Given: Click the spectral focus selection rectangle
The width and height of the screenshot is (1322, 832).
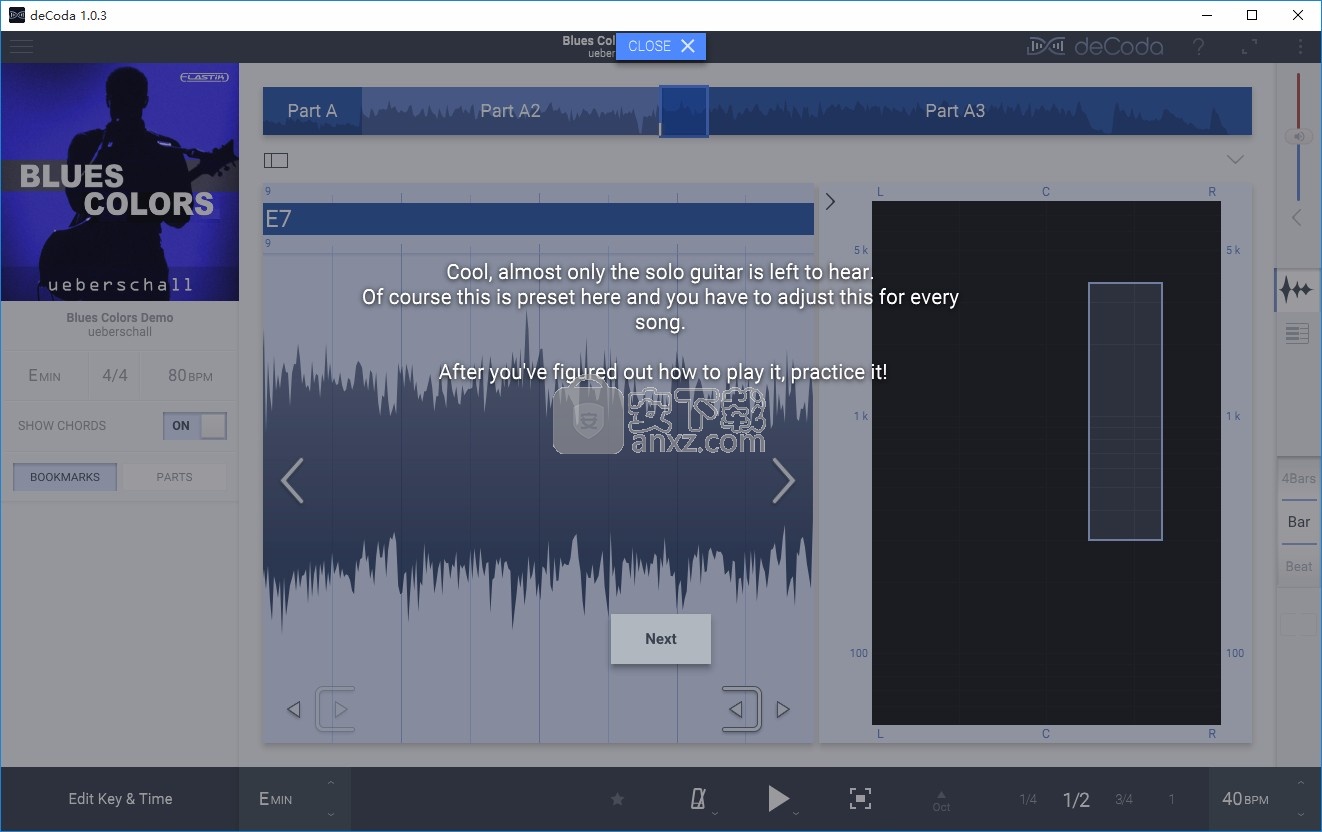Looking at the screenshot, I should tap(1125, 411).
